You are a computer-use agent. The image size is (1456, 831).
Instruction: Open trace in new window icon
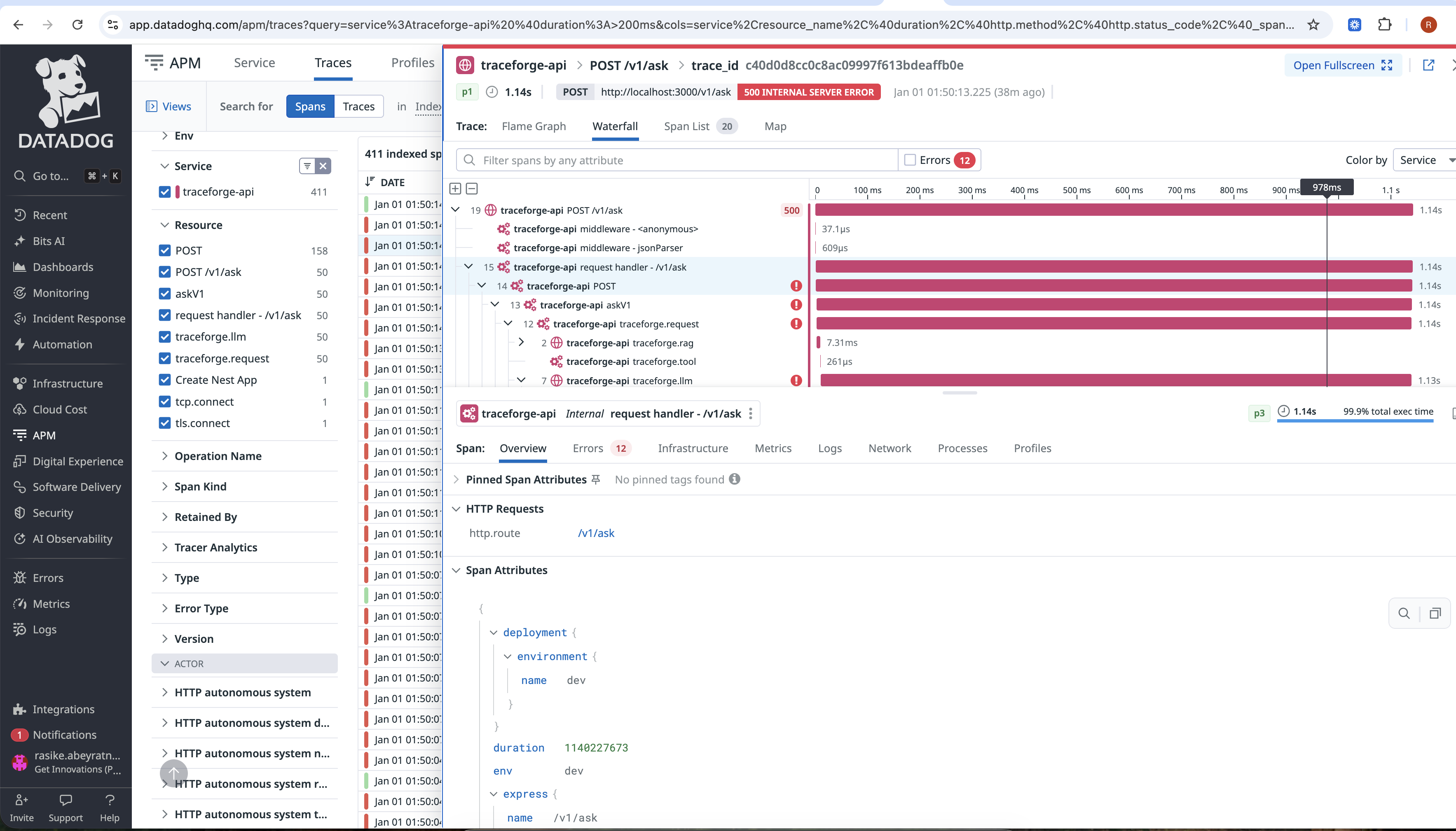pos(1428,65)
